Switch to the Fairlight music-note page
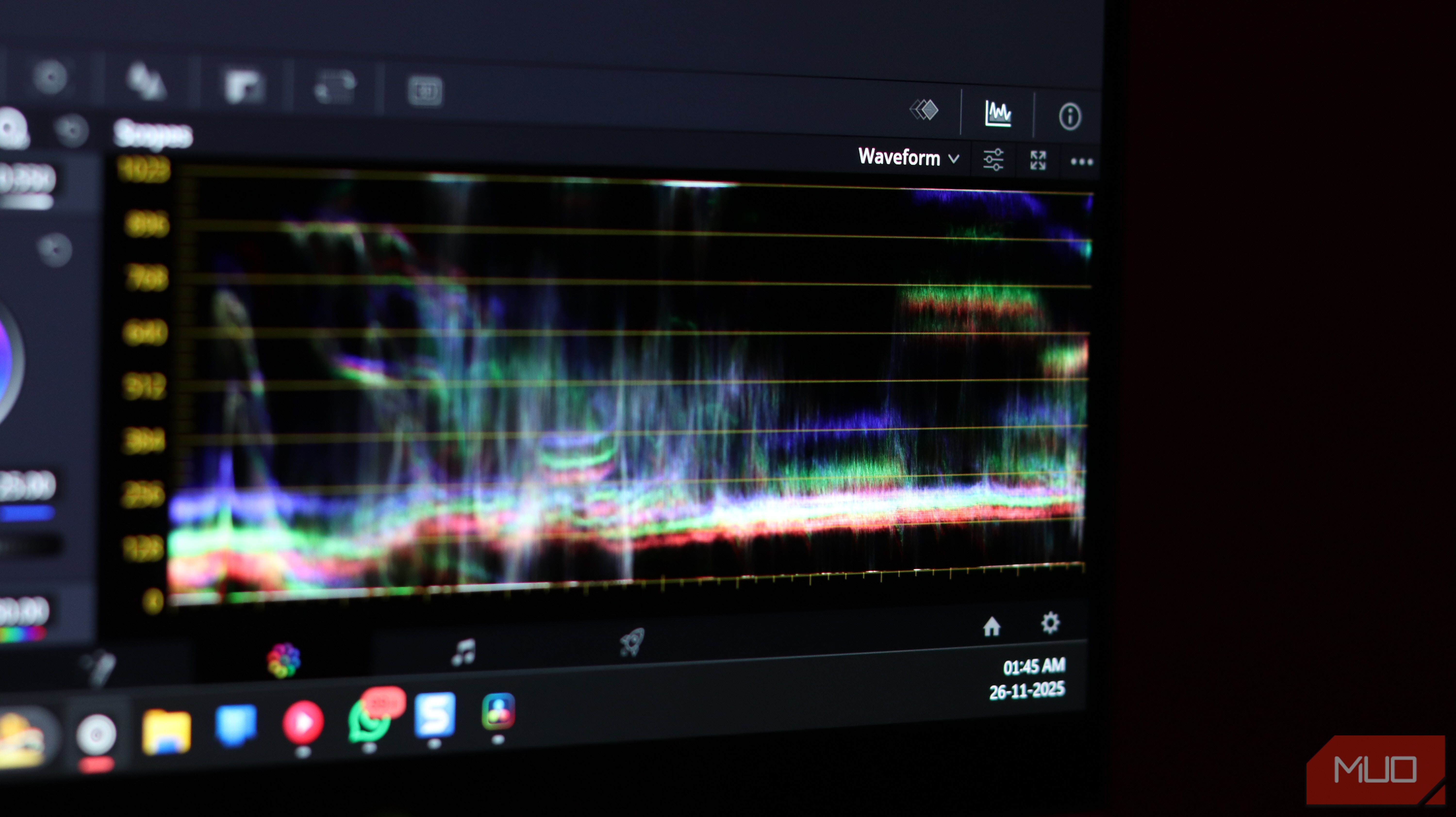 click(x=463, y=653)
